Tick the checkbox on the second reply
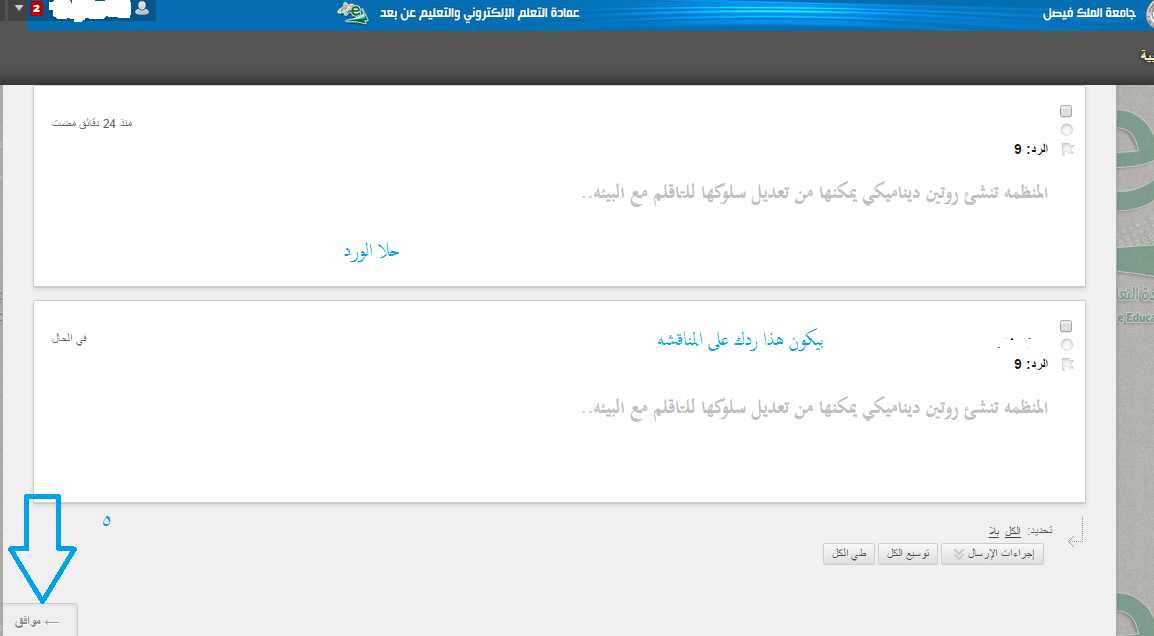1154x636 pixels. pyautogui.click(x=1066, y=326)
